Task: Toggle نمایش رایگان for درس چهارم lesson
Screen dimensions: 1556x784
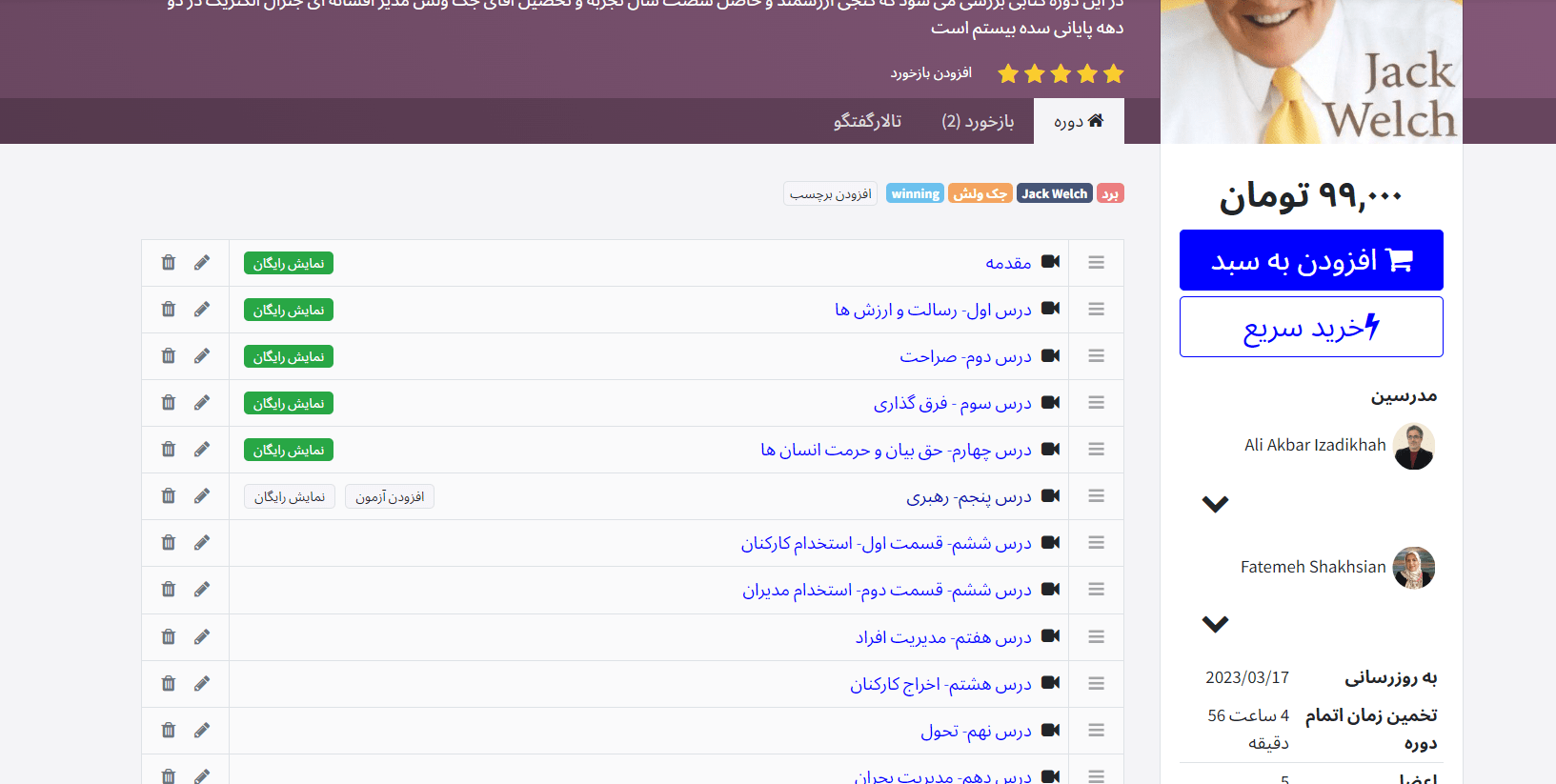Action: click(289, 450)
